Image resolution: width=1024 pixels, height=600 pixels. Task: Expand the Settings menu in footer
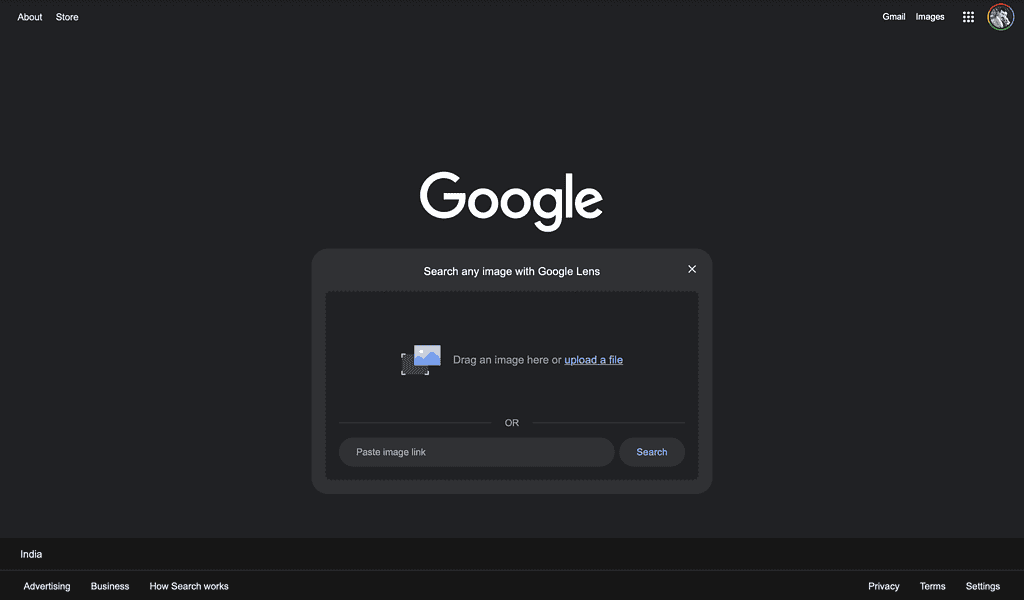[x=982, y=586]
